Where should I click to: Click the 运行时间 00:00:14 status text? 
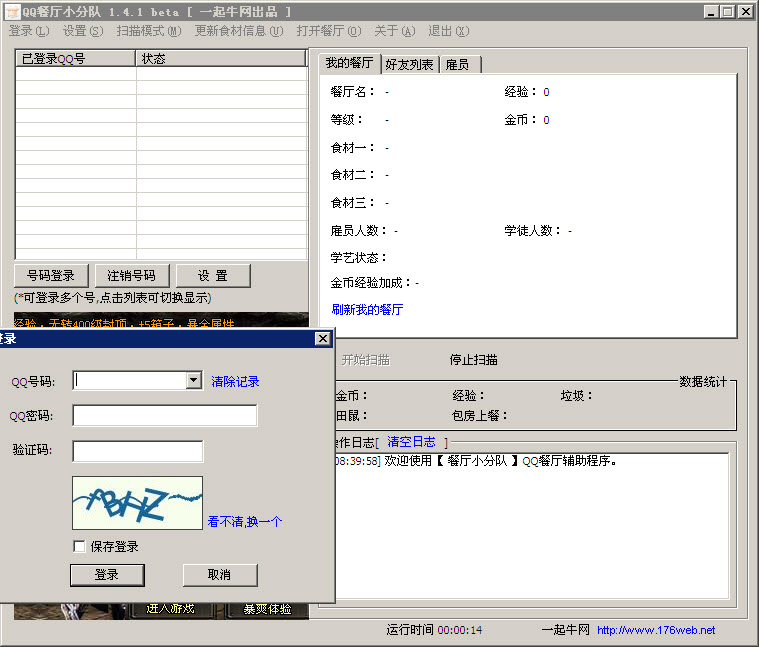coord(434,630)
